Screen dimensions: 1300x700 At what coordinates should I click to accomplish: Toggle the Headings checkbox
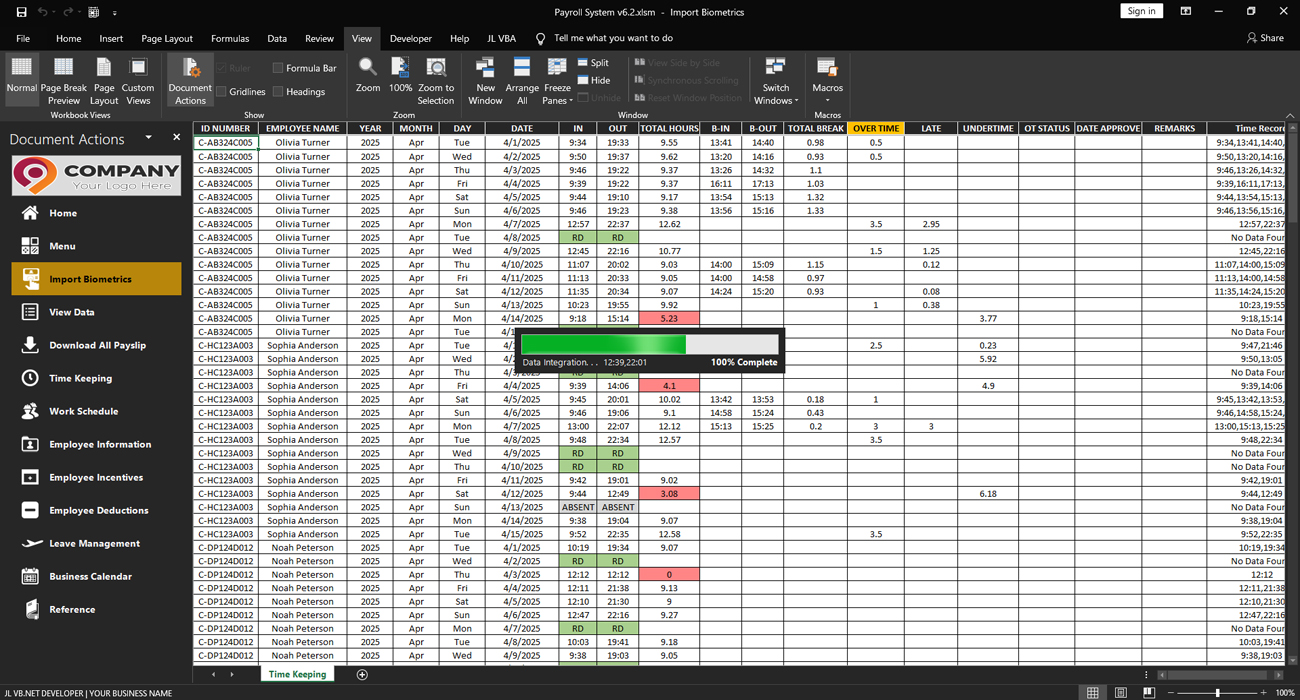point(278,91)
